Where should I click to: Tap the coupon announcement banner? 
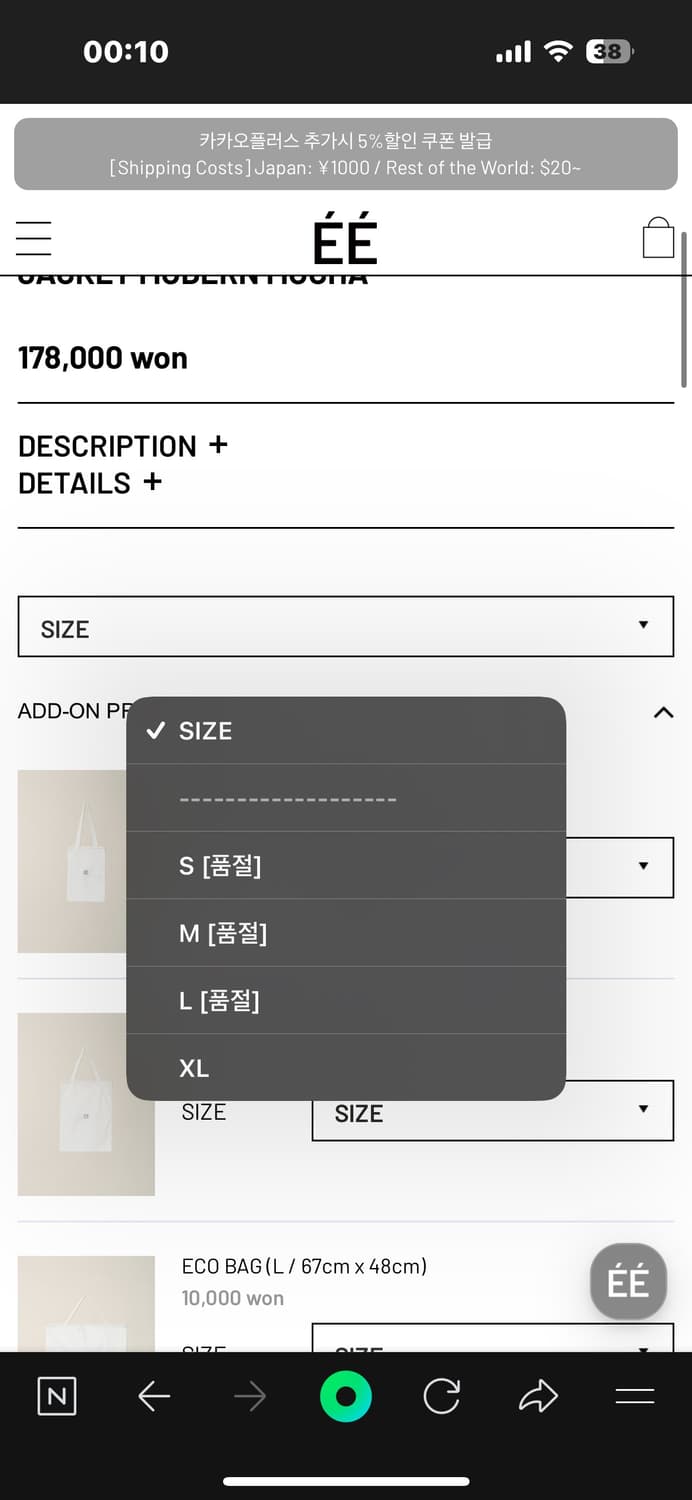pyautogui.click(x=346, y=154)
